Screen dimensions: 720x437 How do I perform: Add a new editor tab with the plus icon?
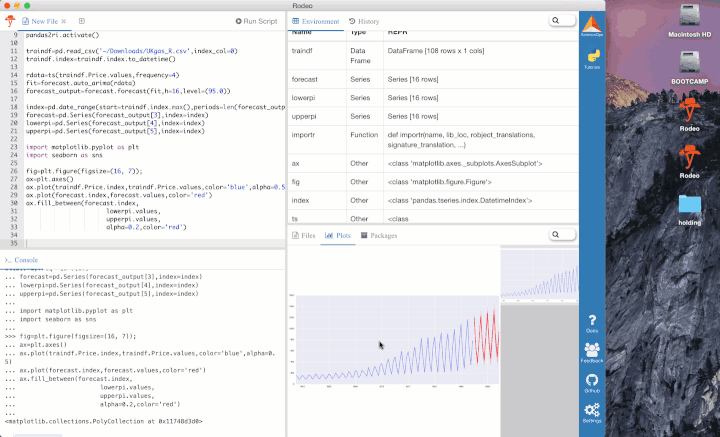(82, 21)
